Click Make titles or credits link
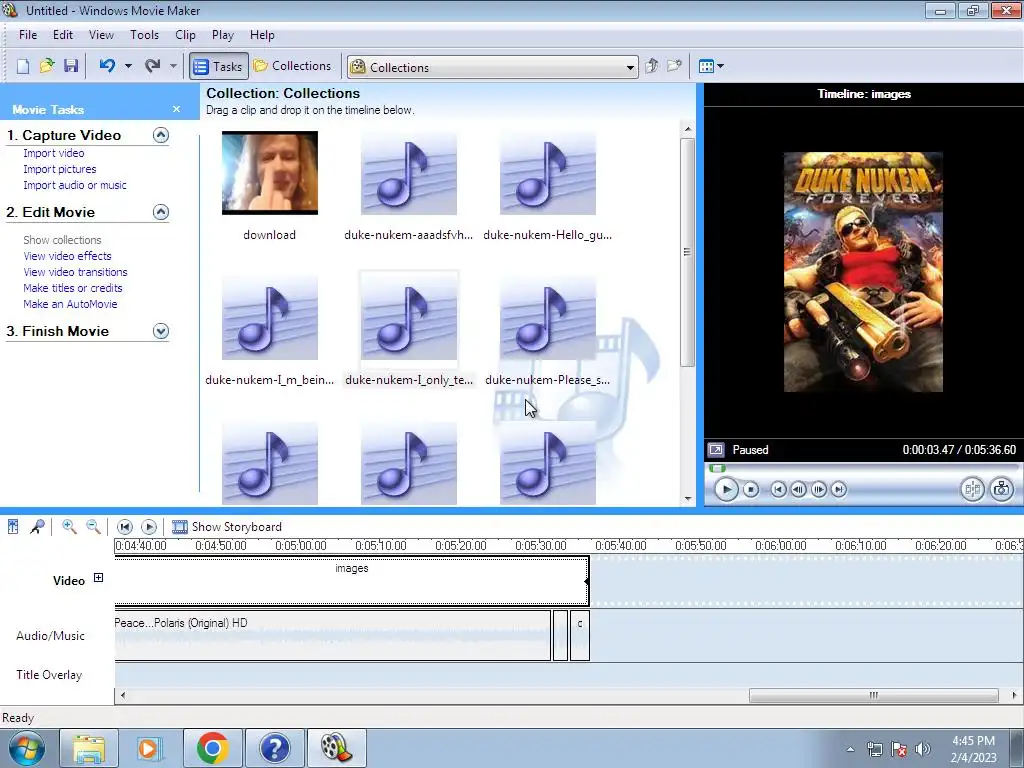This screenshot has width=1024, height=768. coord(72,288)
